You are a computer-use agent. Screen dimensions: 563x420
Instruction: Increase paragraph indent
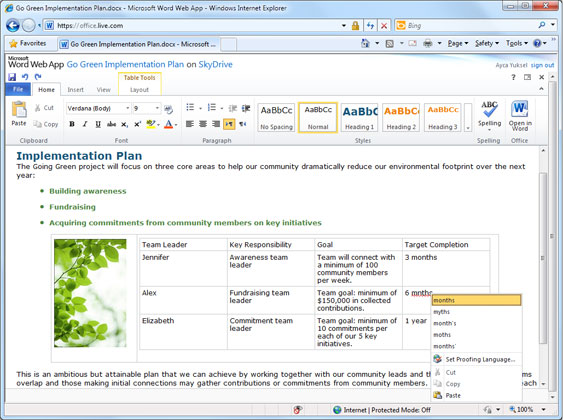246,108
